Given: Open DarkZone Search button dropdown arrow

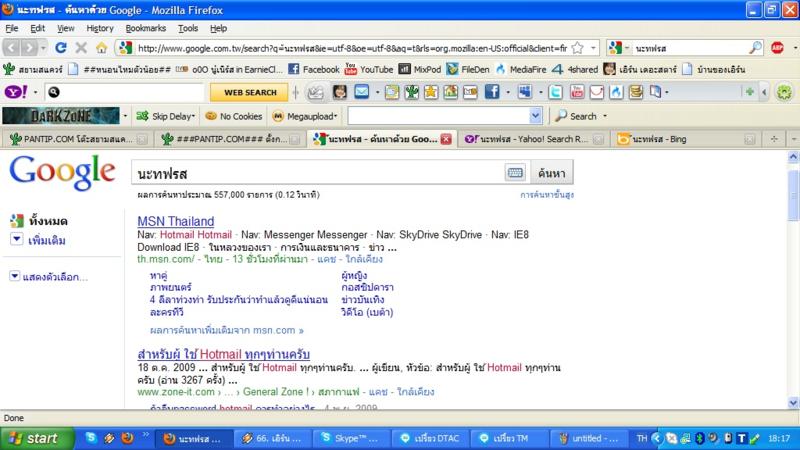Looking at the screenshot, I should point(605,116).
